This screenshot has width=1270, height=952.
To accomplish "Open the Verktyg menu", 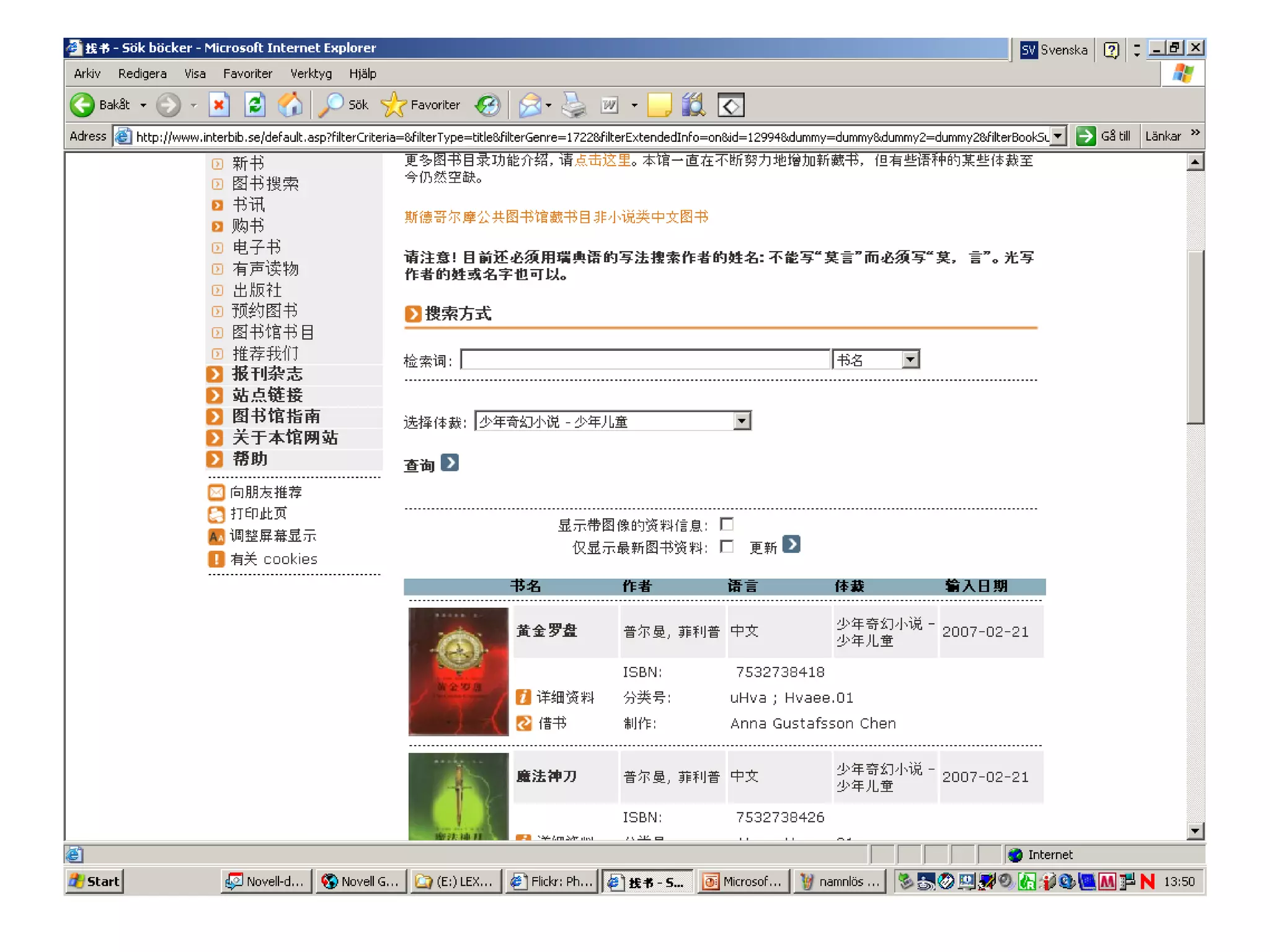I will click(311, 74).
